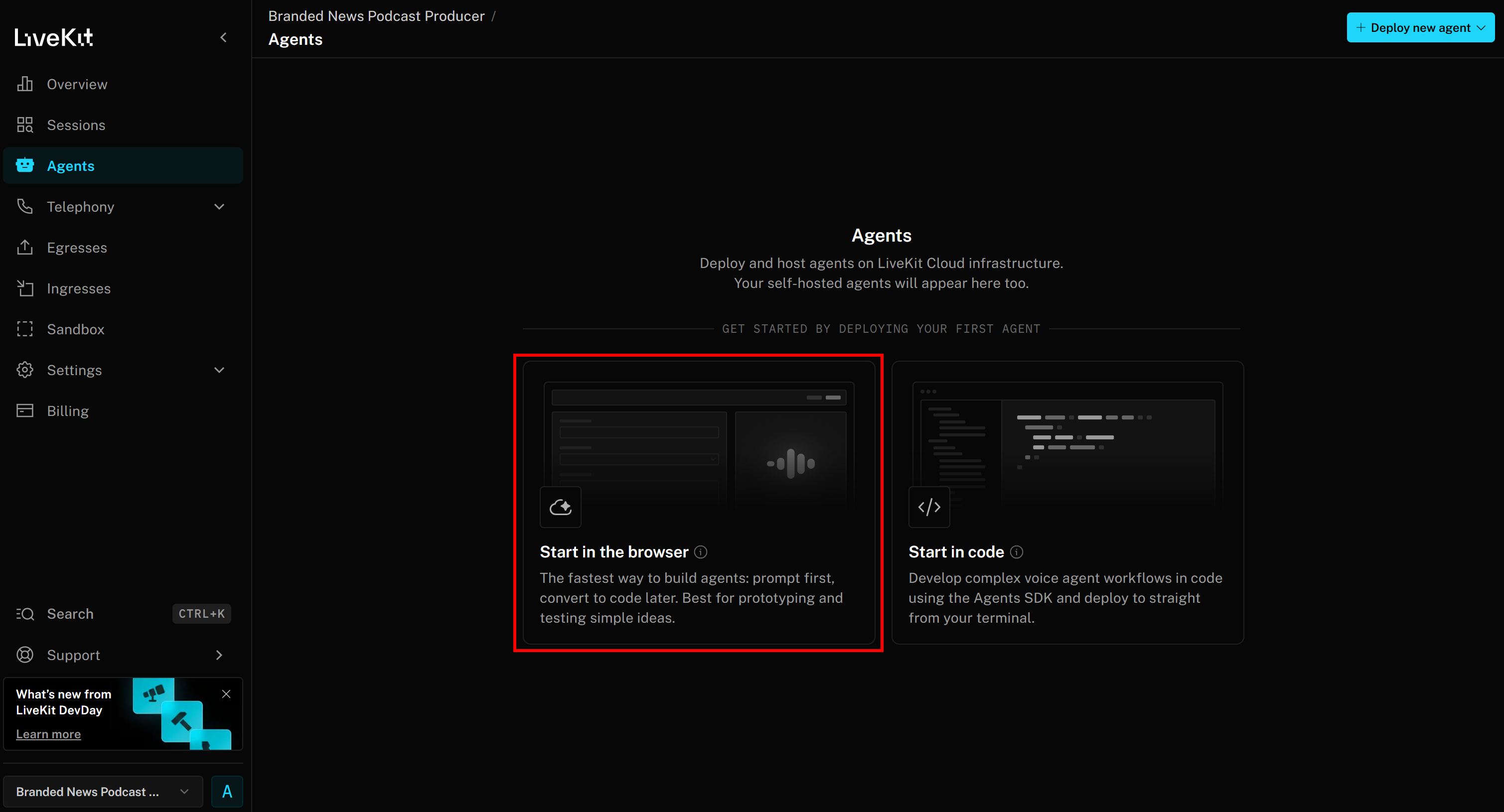Expand the Telephony section chevron
This screenshot has height=812, width=1504.
tap(219, 206)
